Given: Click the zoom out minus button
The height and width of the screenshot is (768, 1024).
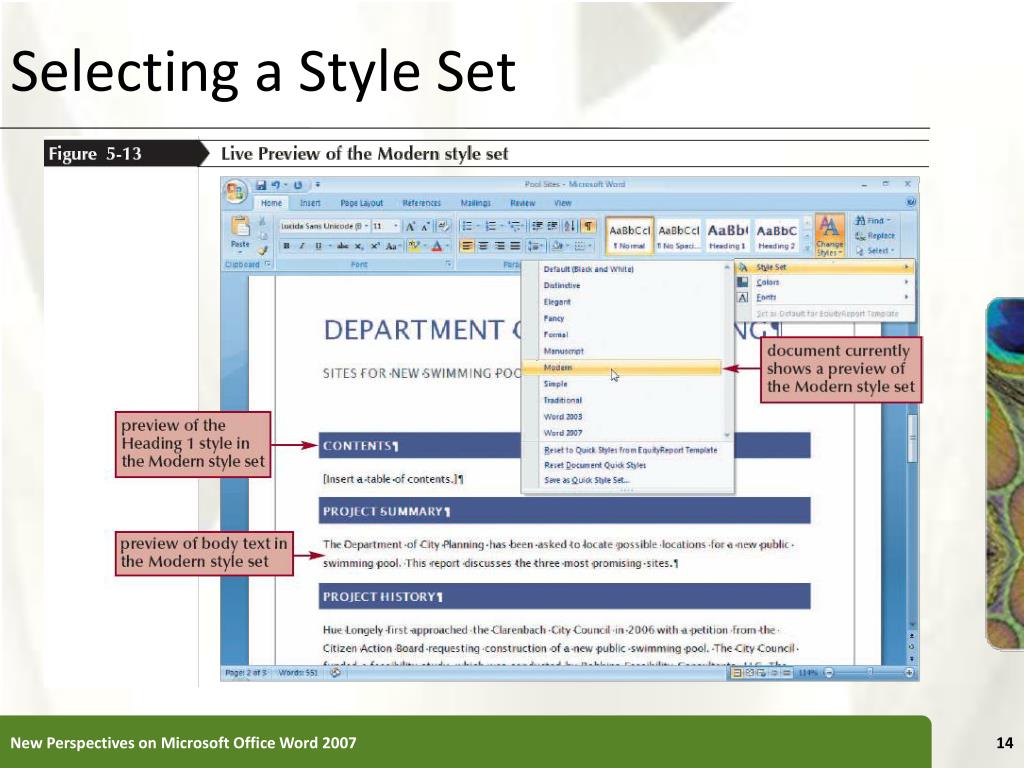Looking at the screenshot, I should coord(829,673).
